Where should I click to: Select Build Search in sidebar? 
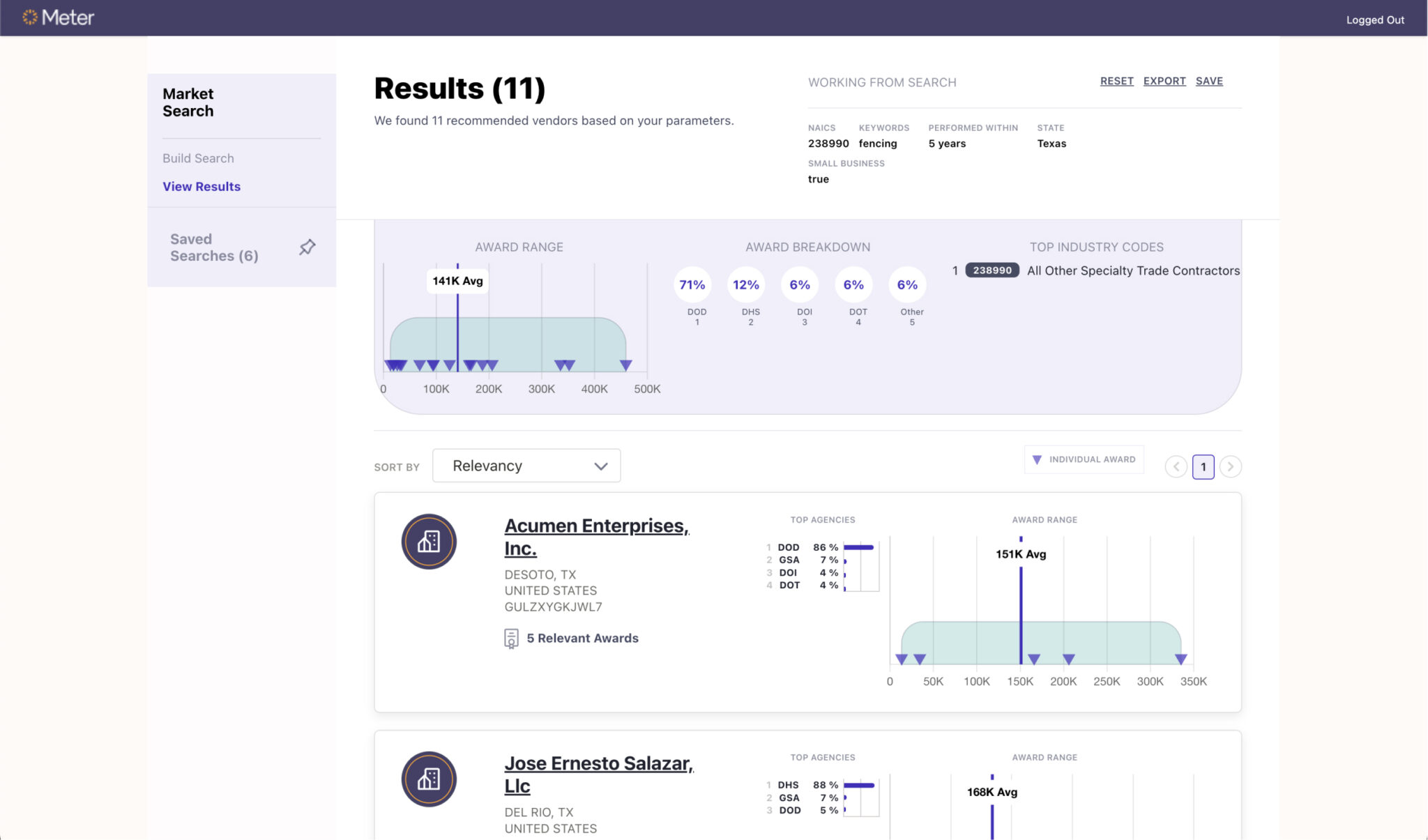coord(198,158)
